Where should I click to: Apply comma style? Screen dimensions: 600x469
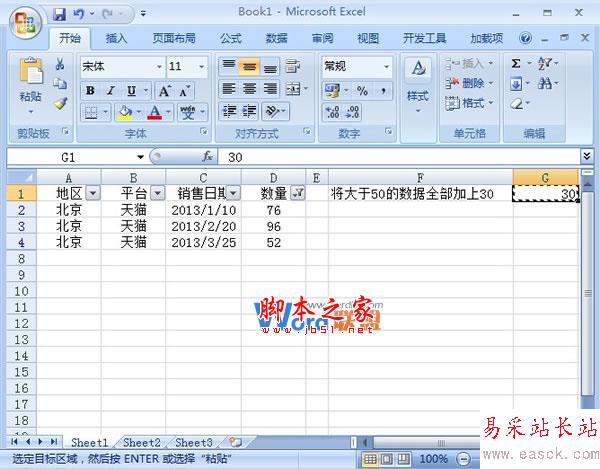coord(383,90)
